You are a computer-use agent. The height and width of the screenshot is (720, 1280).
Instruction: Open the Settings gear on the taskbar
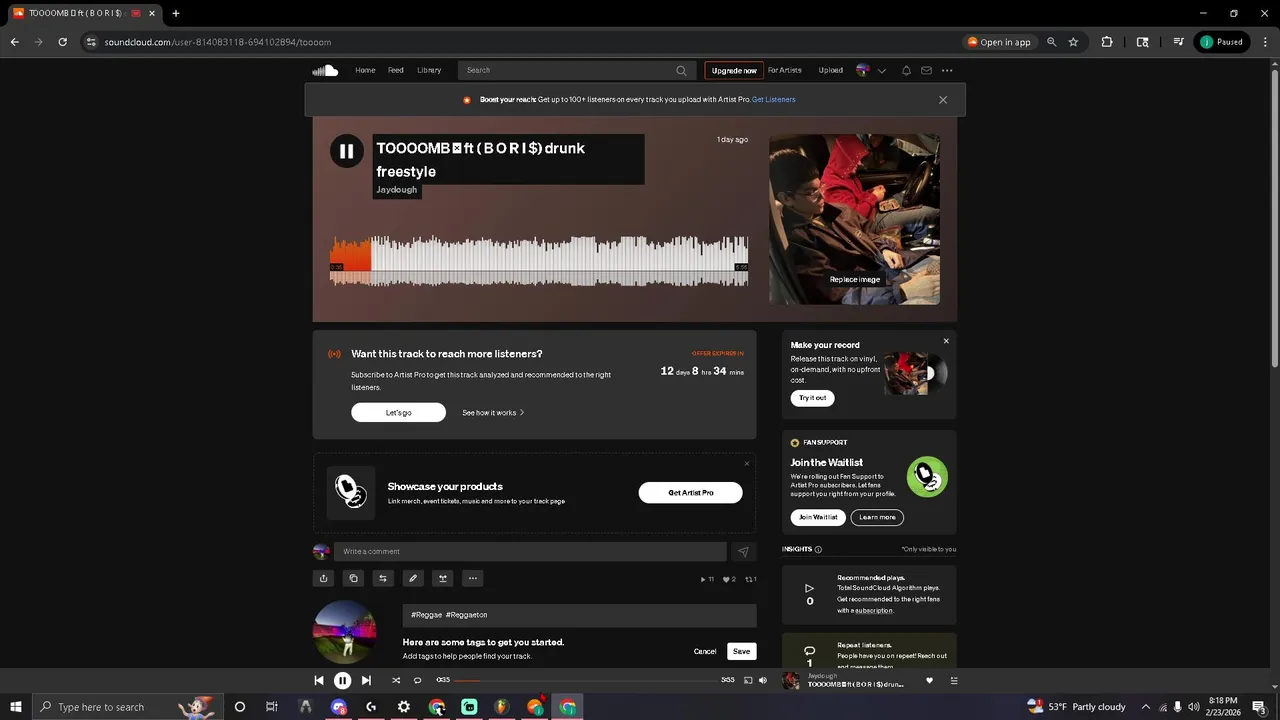404,707
